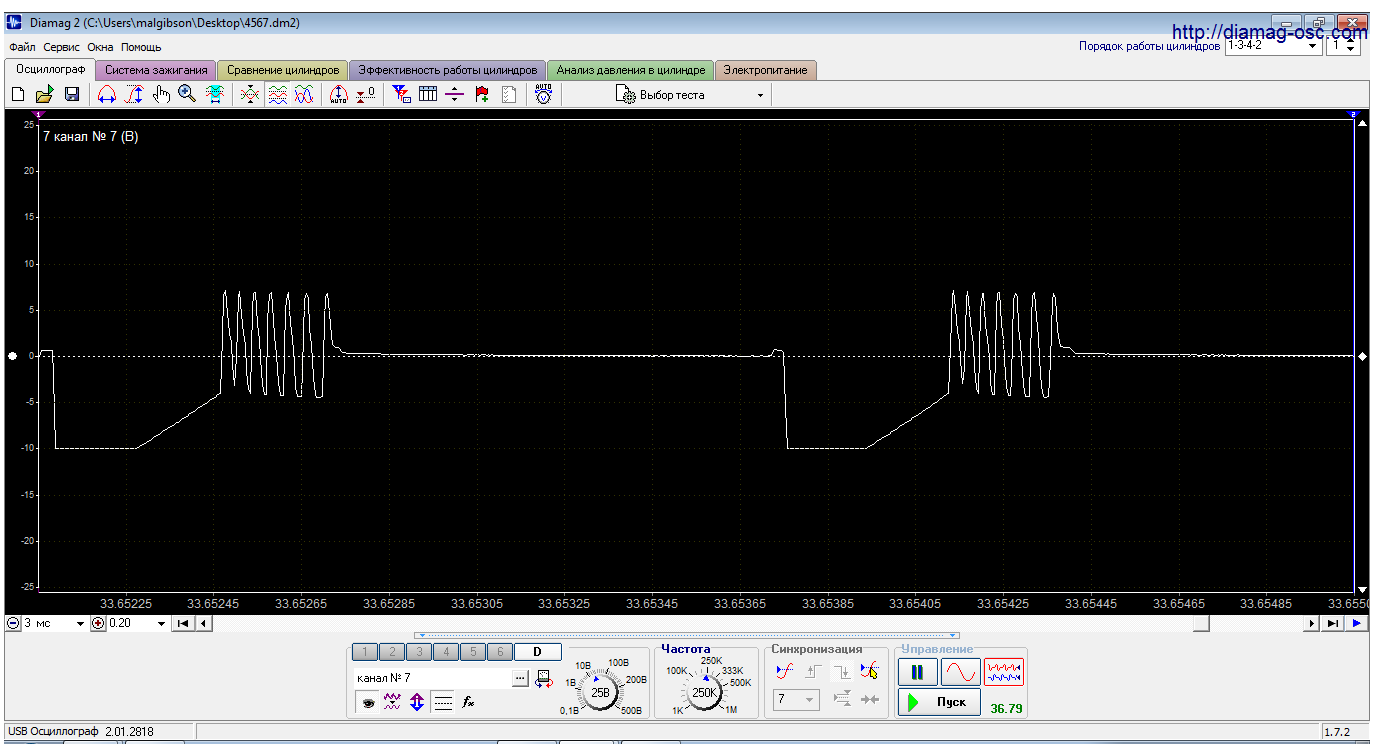Select channel button 1
Viewport: 1382px width, 744px height.
365,652
